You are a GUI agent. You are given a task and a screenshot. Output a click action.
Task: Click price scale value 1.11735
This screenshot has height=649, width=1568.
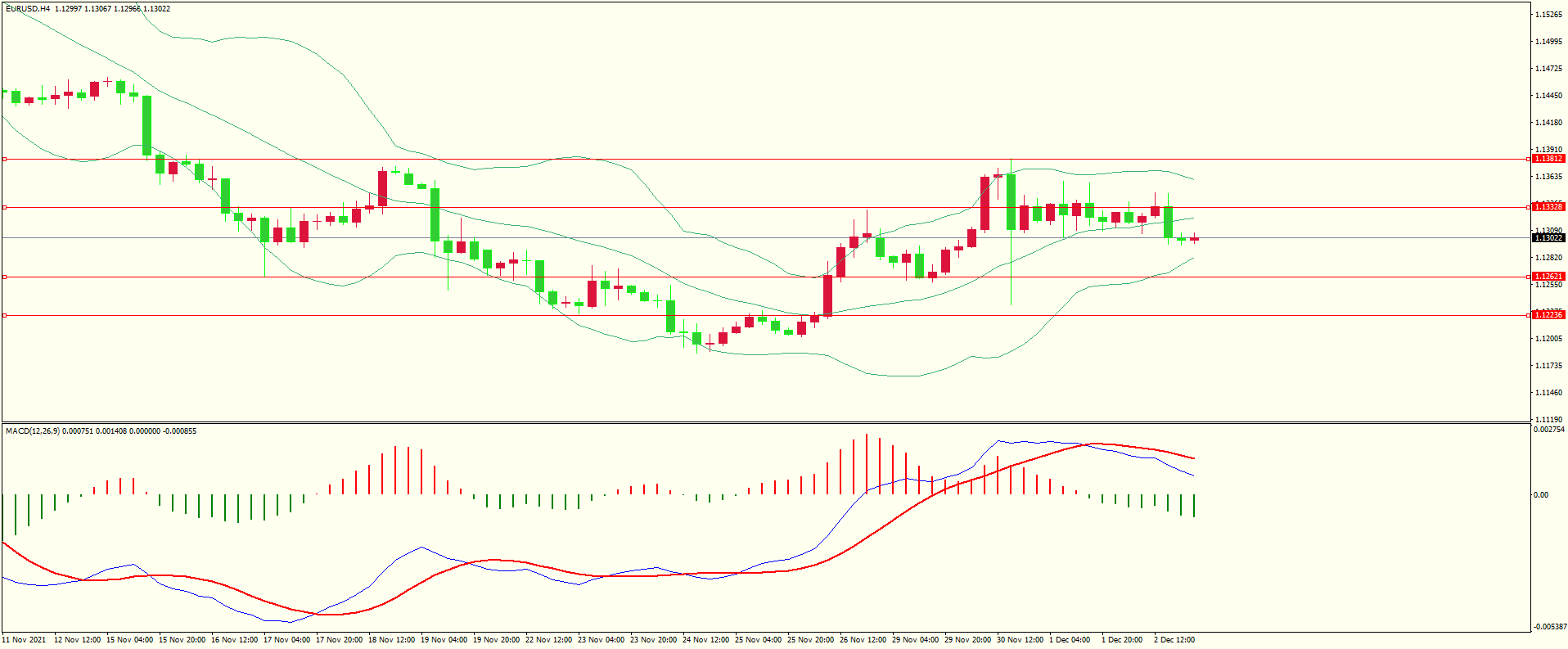point(1548,366)
